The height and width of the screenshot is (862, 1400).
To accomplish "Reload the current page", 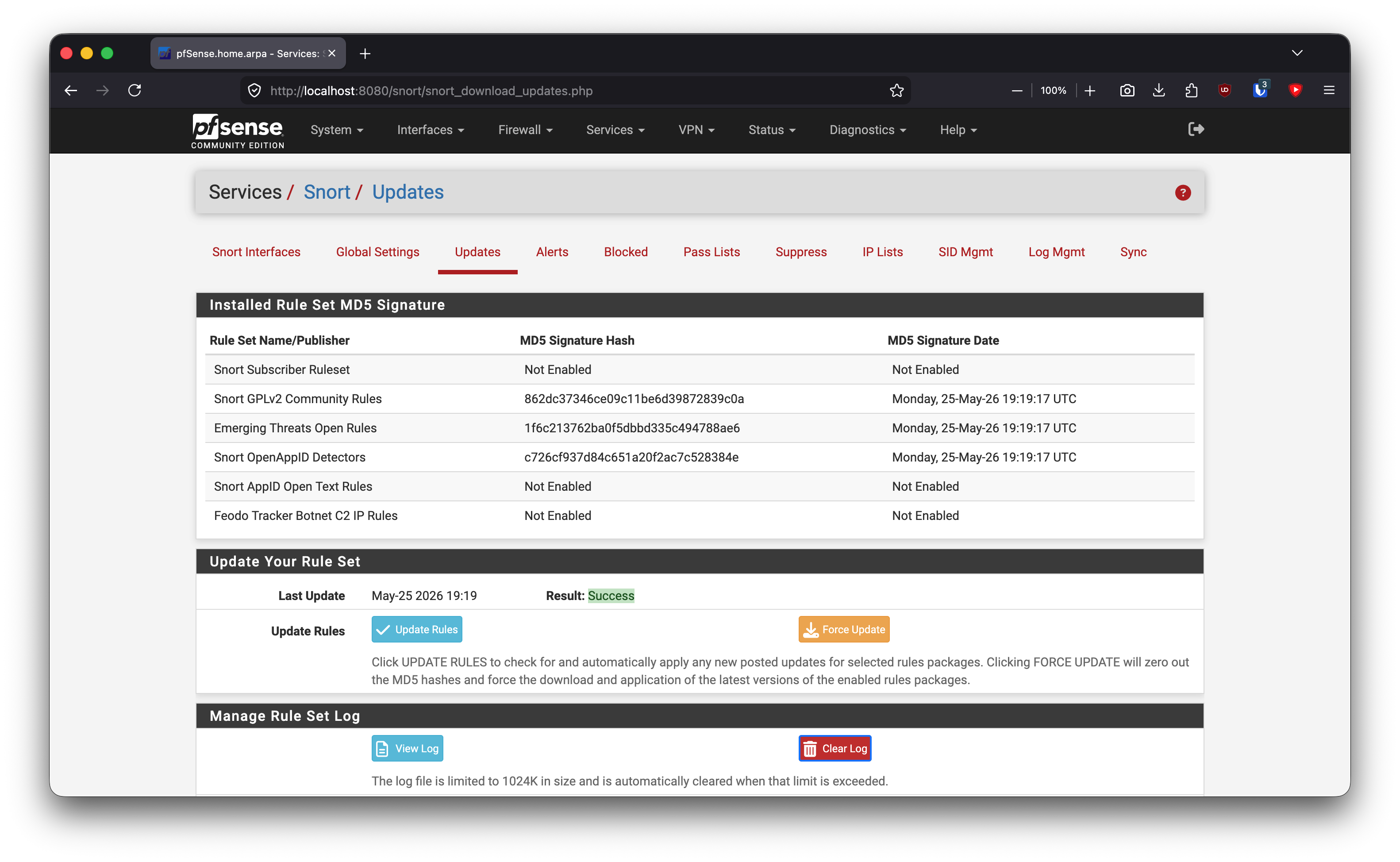I will pos(135,90).
